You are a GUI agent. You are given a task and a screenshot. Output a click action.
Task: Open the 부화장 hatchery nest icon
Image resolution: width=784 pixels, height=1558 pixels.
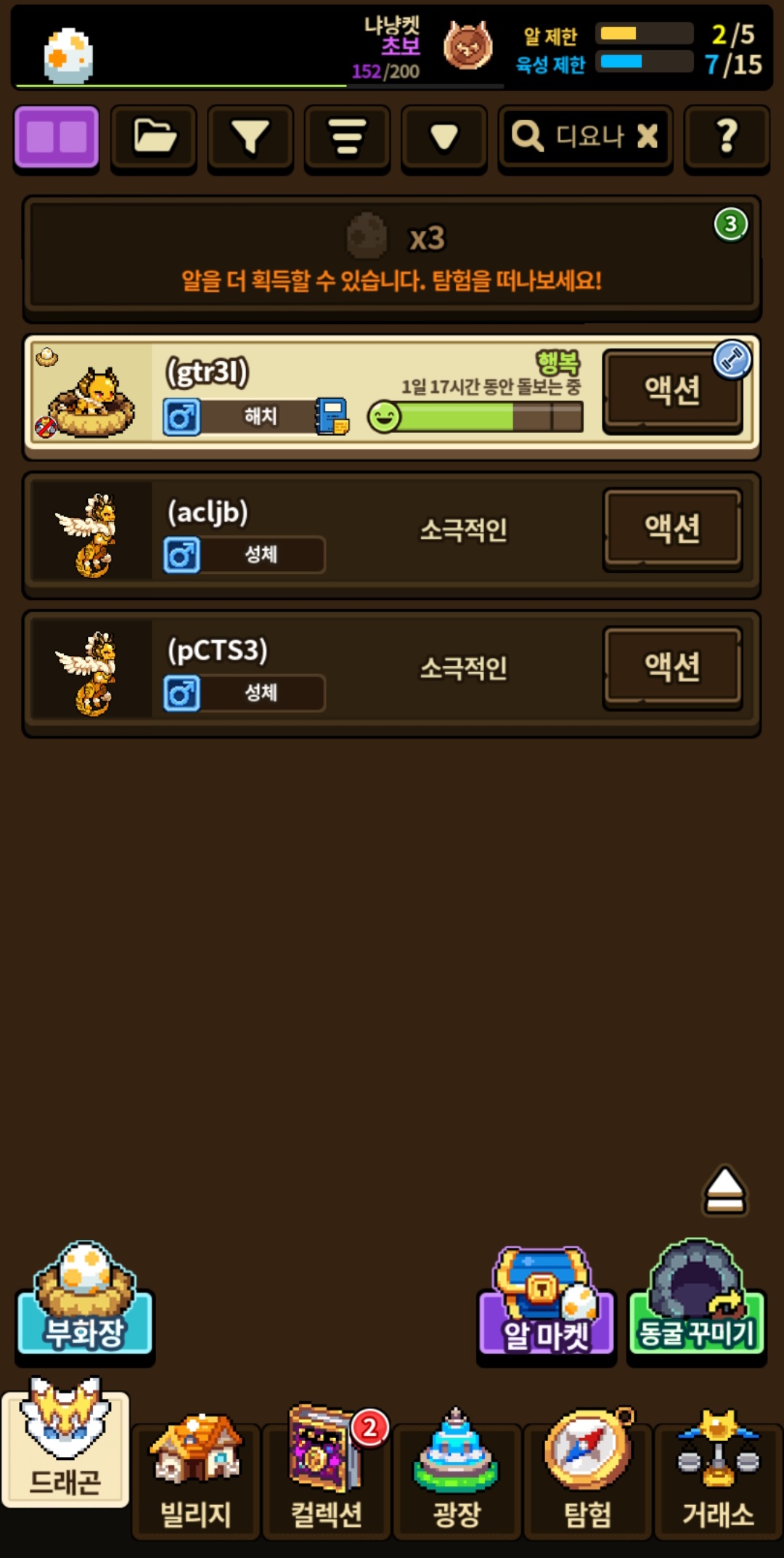click(x=85, y=1300)
